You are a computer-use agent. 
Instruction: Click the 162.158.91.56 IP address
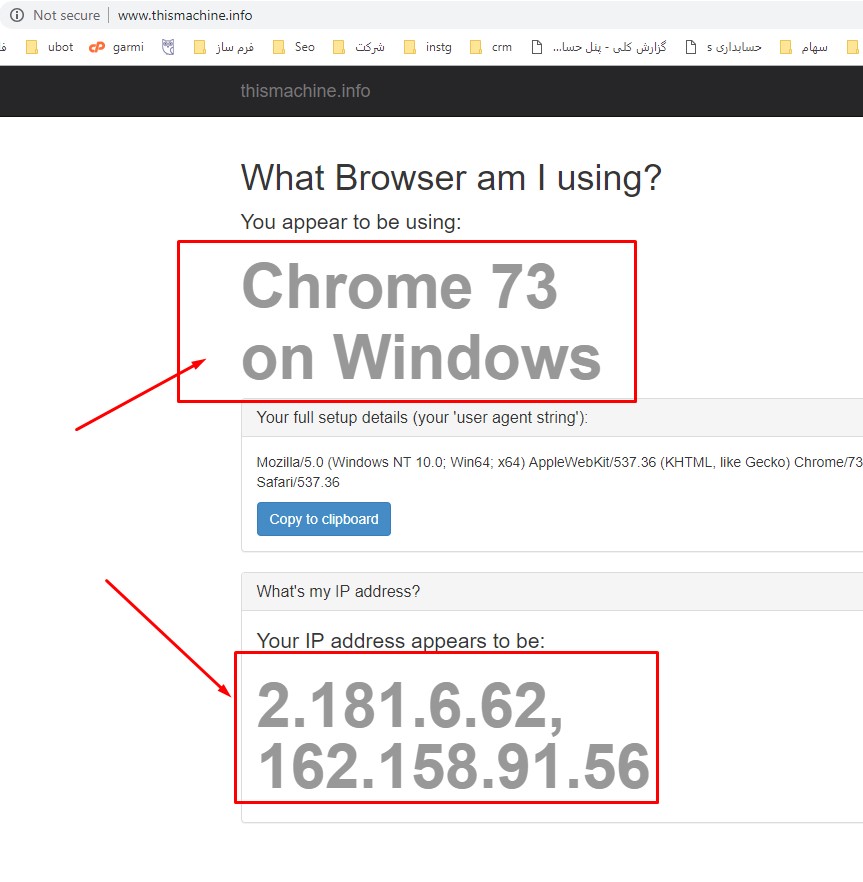[453, 766]
